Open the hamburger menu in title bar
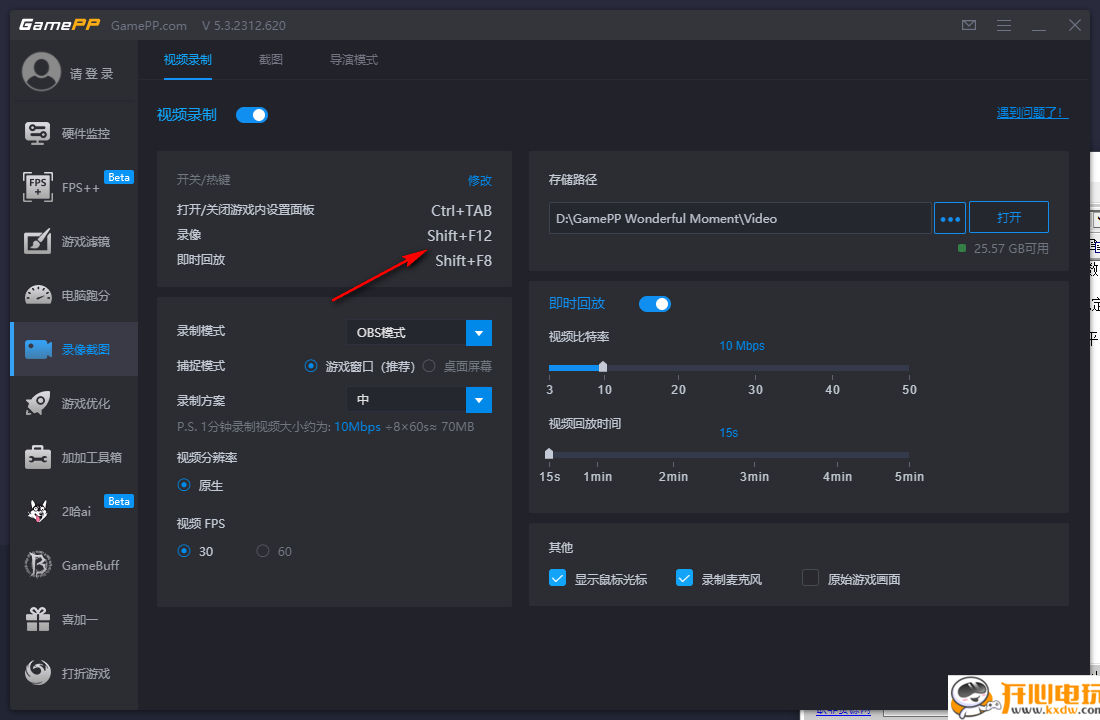Screen dimensions: 1100x720 point(1004,25)
